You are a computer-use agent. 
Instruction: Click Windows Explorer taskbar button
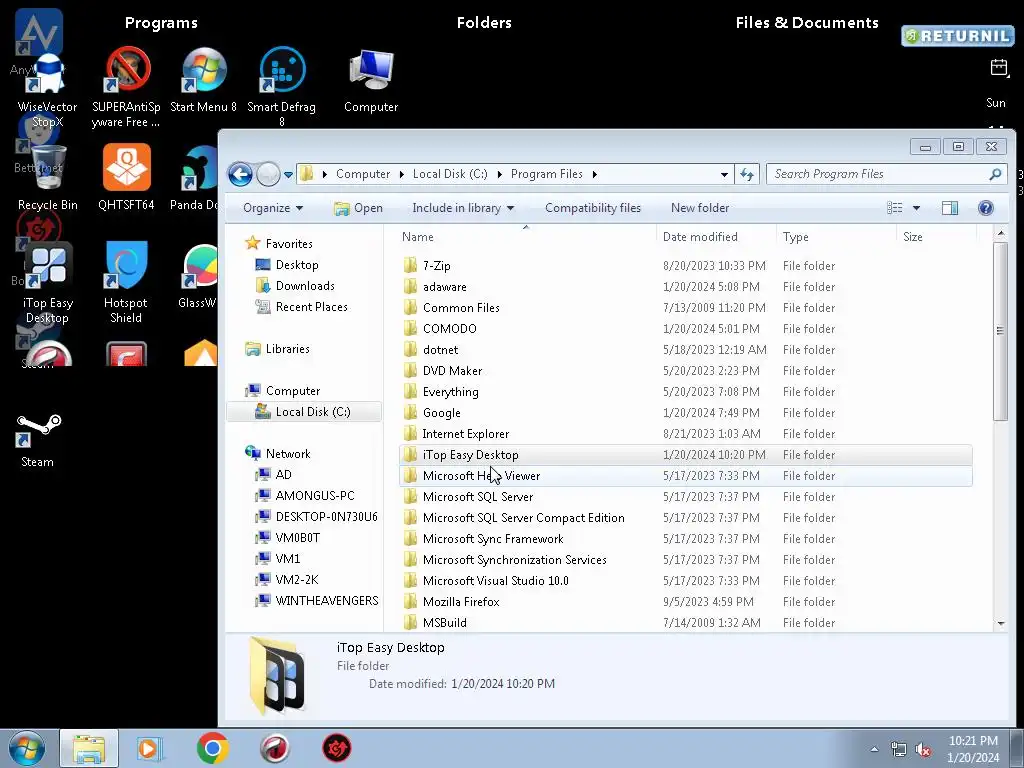[x=89, y=748]
